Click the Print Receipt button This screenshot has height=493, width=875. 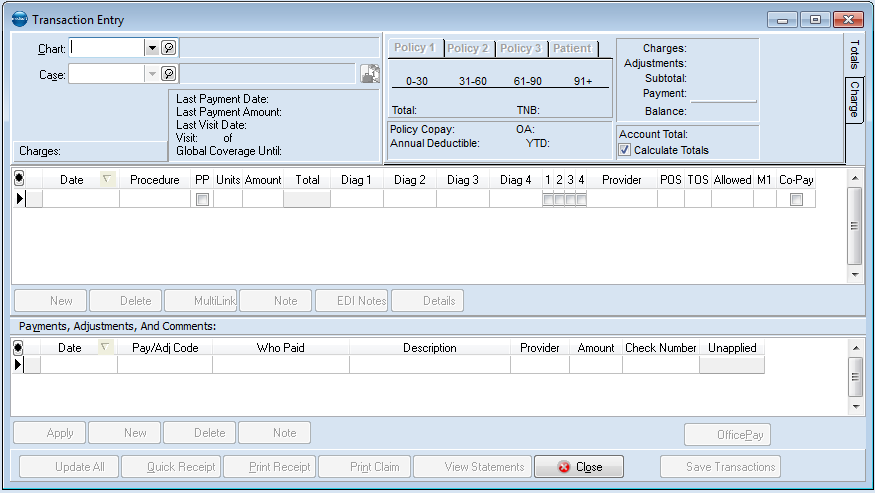pyautogui.click(x=270, y=467)
